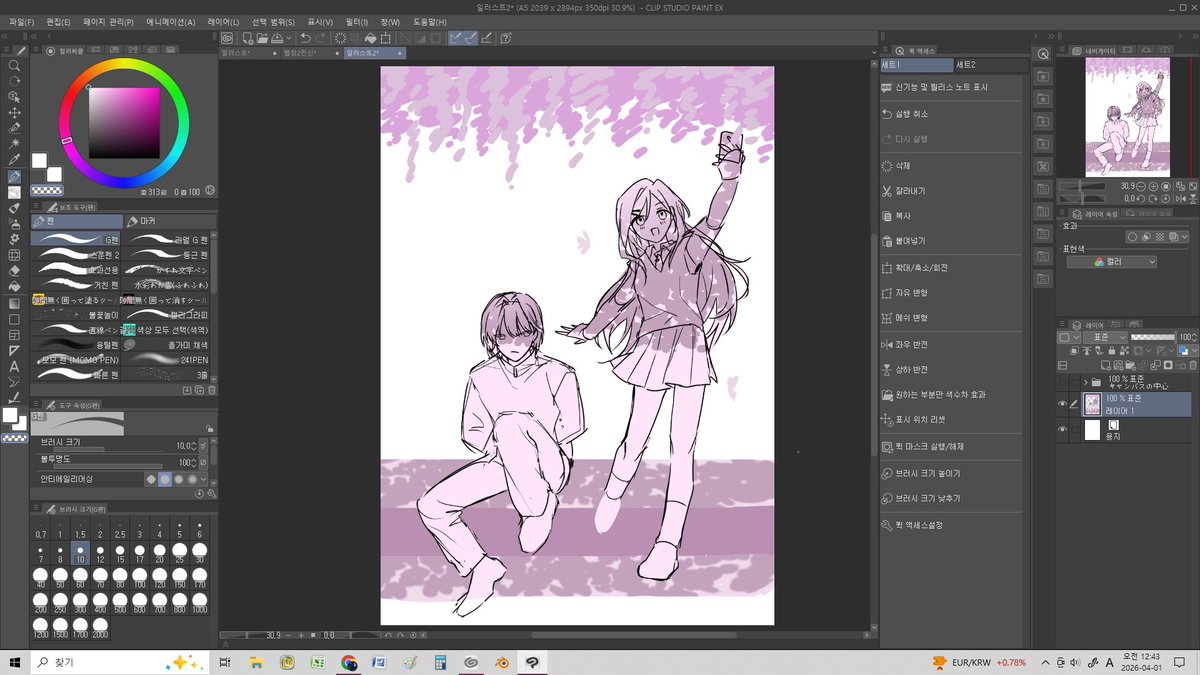Select the Operation object tool
The height and width of the screenshot is (675, 1200).
pos(14,97)
